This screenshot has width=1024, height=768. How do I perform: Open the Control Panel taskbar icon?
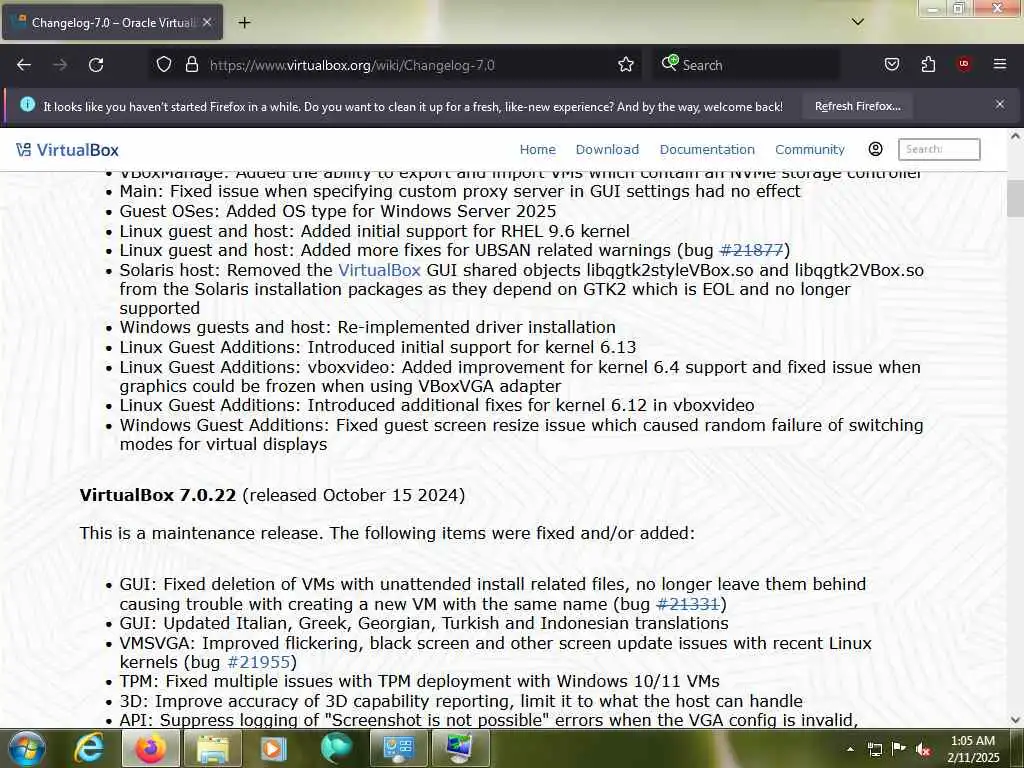(x=398, y=749)
